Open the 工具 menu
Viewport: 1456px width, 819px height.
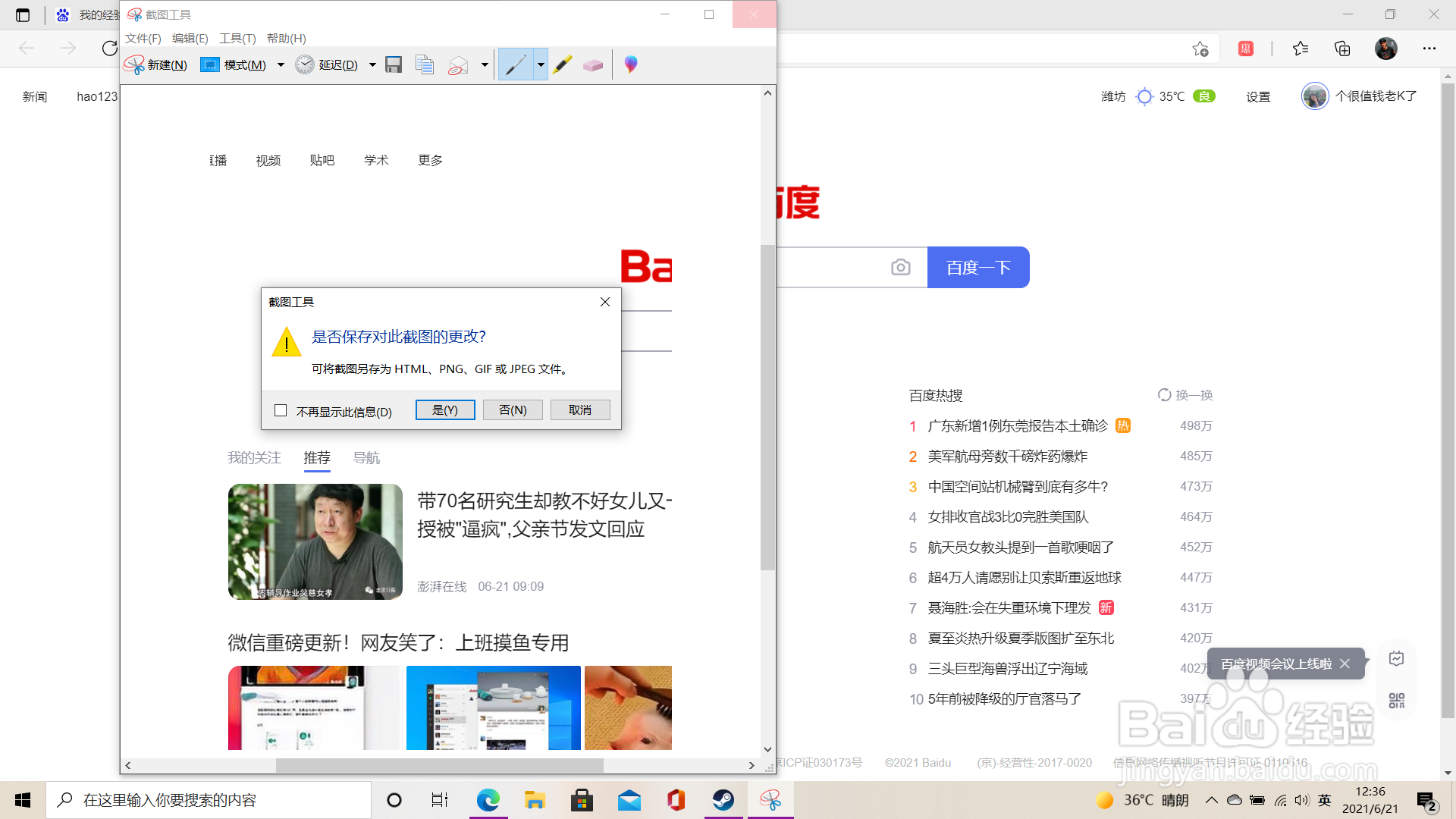[x=237, y=39]
